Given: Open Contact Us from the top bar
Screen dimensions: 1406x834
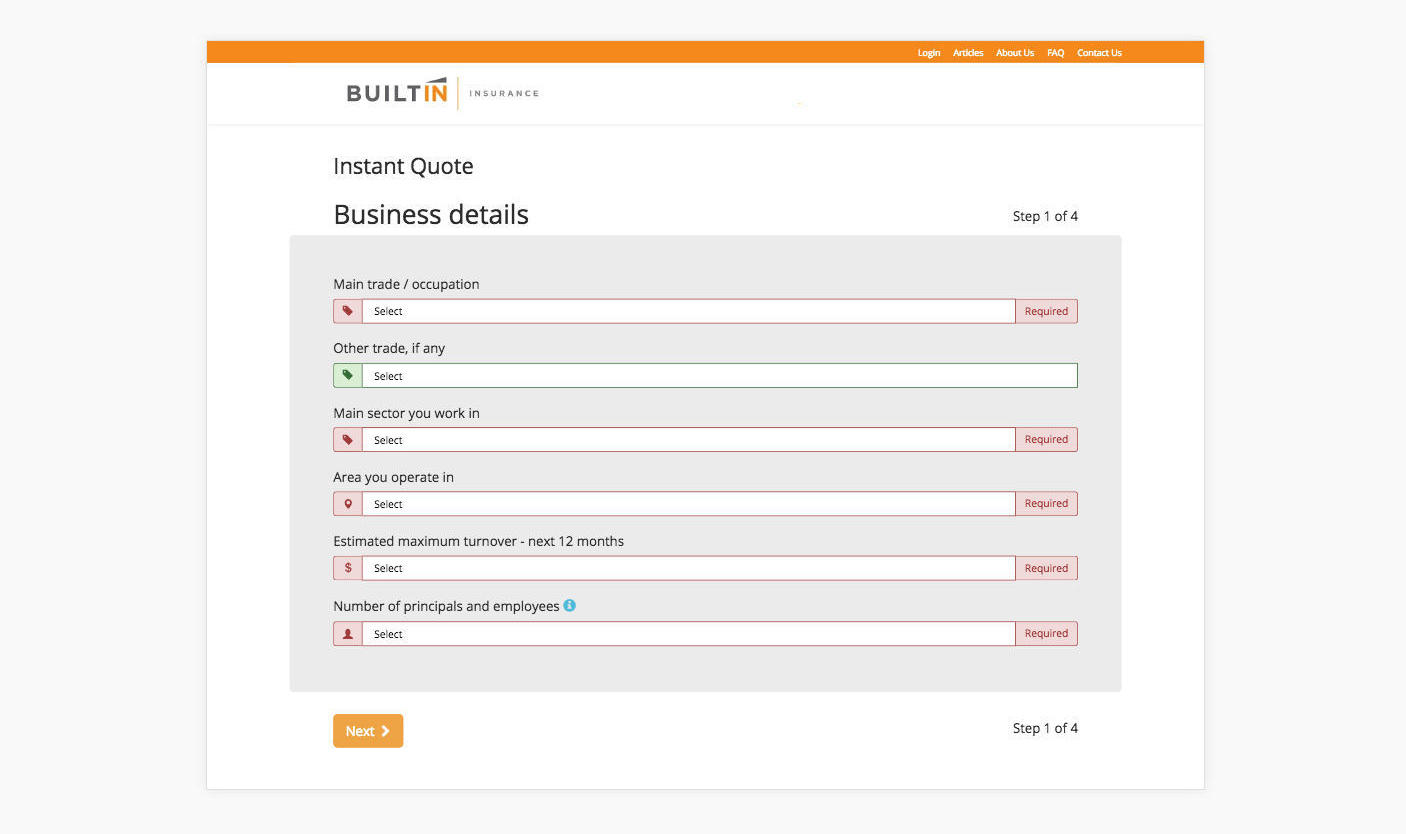Looking at the screenshot, I should coord(1099,53).
